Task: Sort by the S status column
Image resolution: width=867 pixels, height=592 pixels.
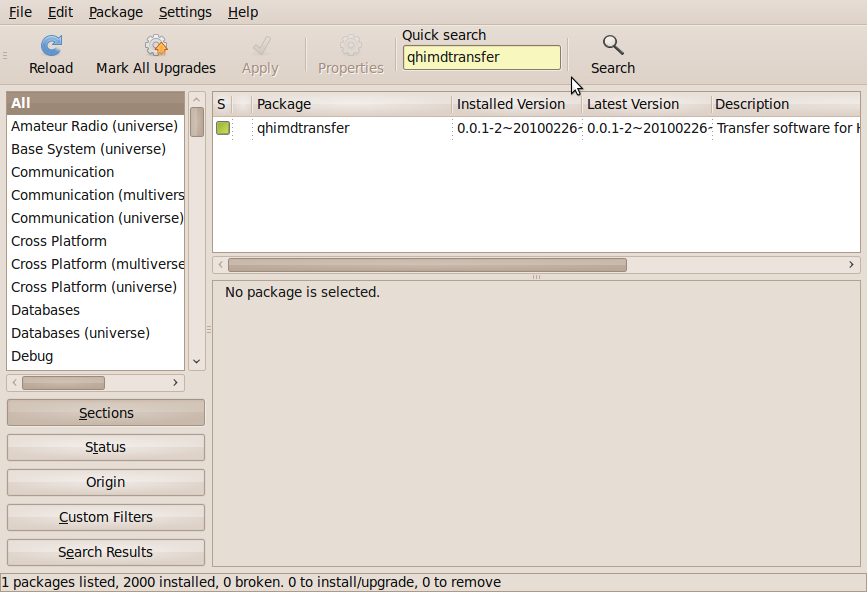Action: point(222,104)
